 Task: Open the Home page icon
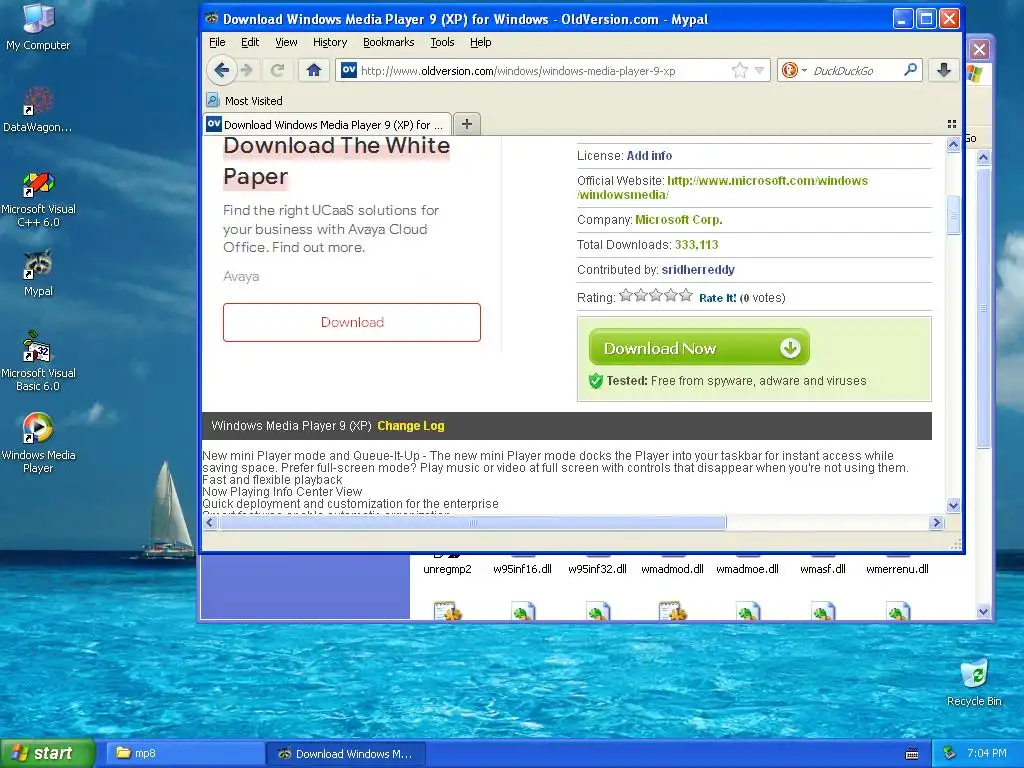[313, 70]
